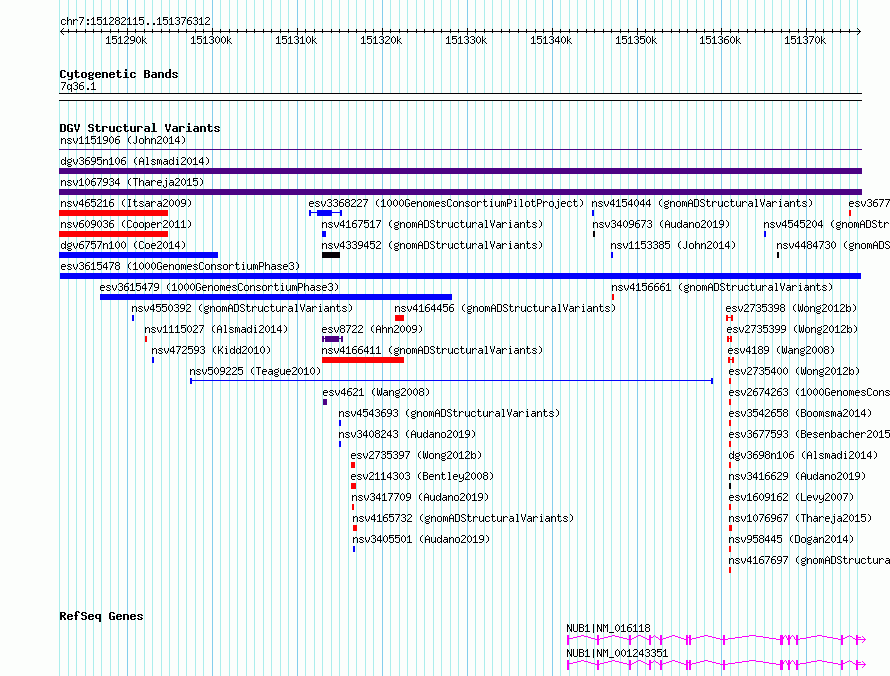Click the esv2735399 (Wong2012b) label
The height and width of the screenshot is (676, 890).
792,329
